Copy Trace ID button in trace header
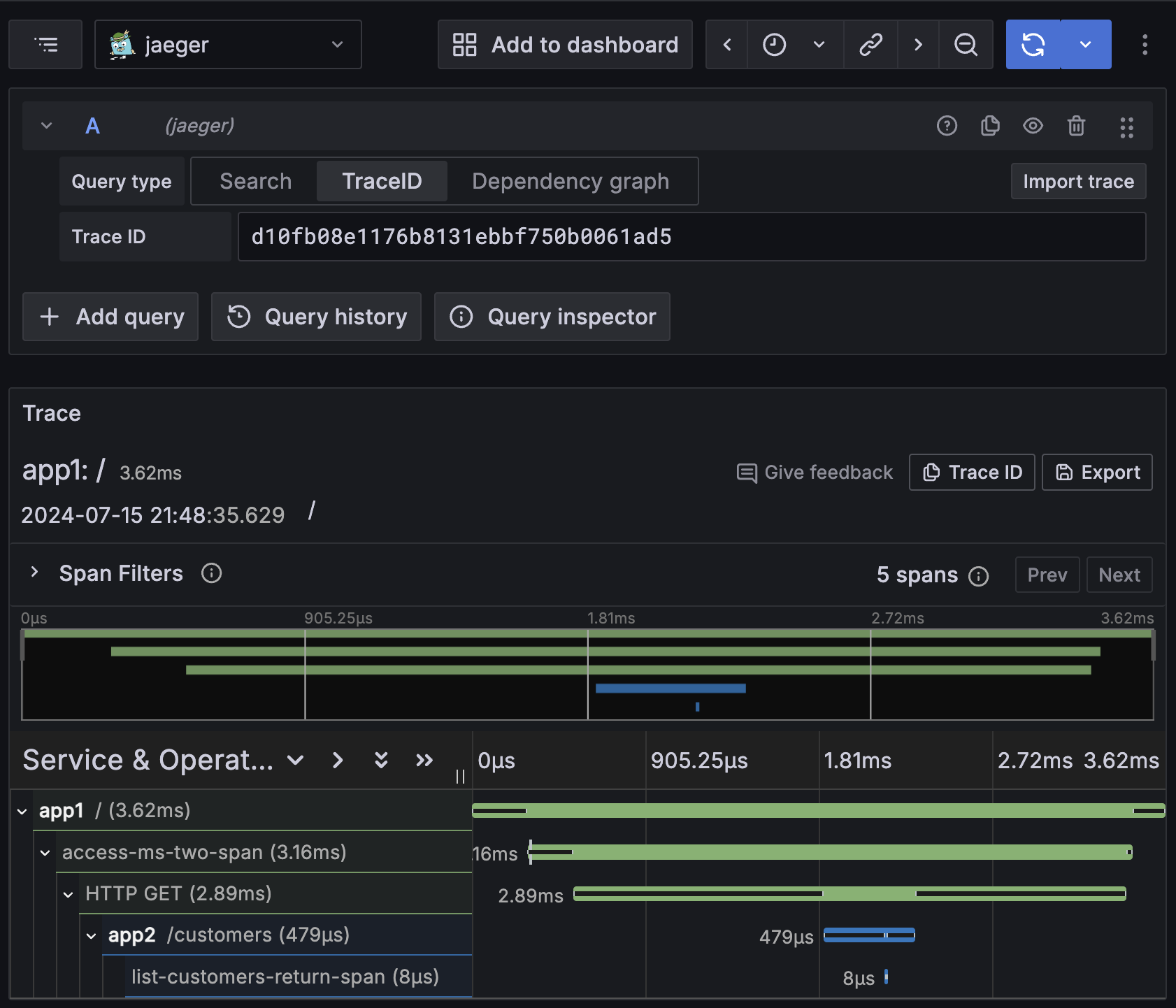 (972, 473)
